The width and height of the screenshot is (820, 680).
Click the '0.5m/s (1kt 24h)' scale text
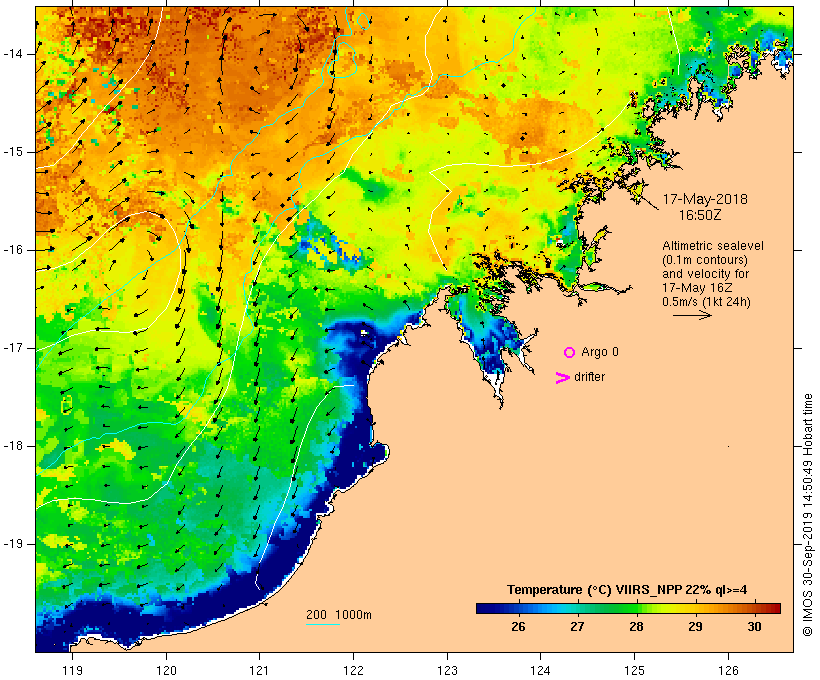pos(706,302)
